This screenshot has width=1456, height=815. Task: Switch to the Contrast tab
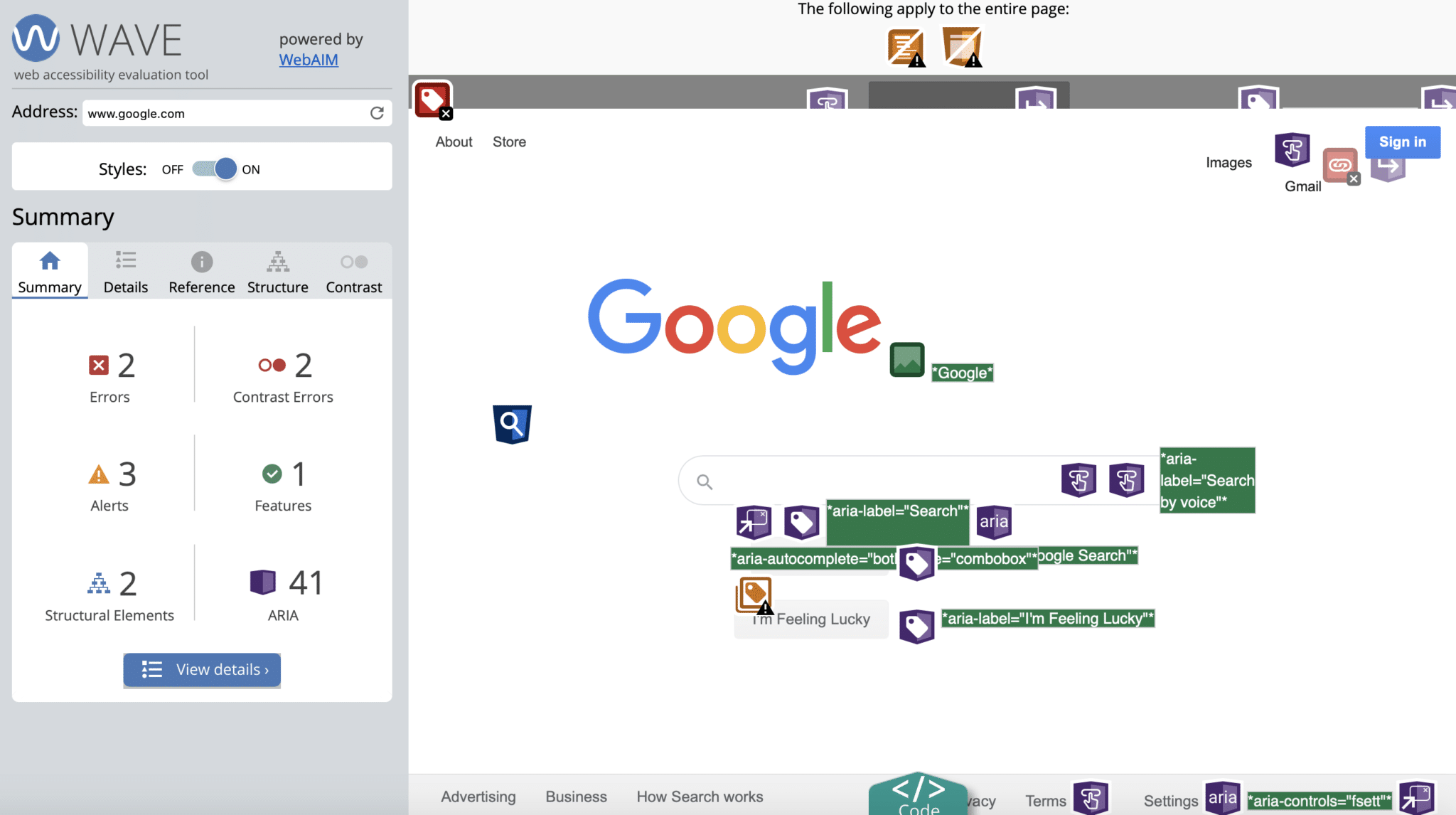[353, 271]
